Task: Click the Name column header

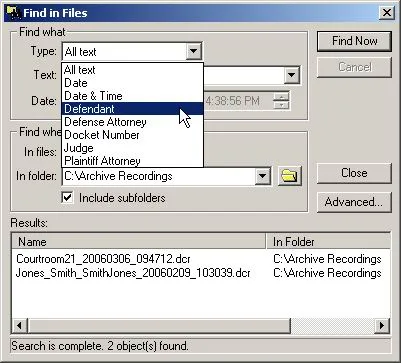Action: coord(139,242)
